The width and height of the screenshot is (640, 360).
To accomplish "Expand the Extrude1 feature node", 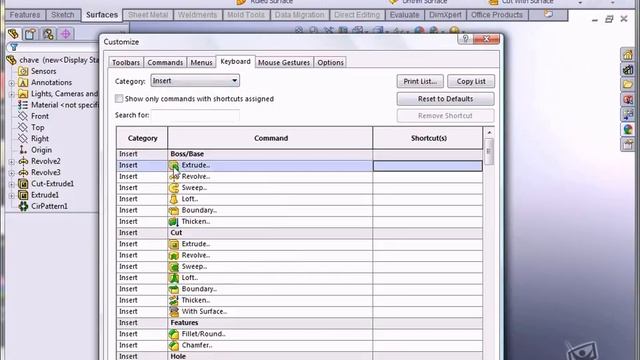I will pos(11,196).
